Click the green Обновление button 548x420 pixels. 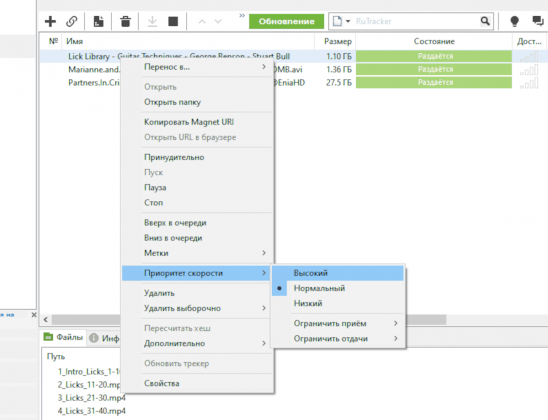(x=286, y=21)
